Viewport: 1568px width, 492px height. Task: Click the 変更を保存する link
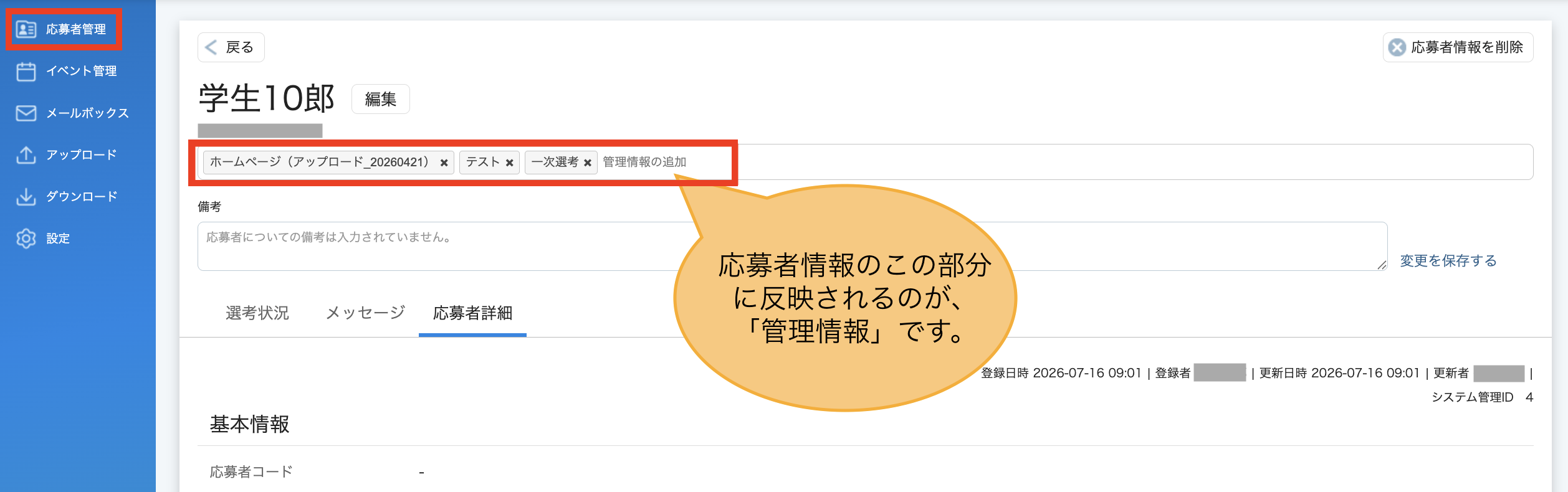pos(1448,260)
